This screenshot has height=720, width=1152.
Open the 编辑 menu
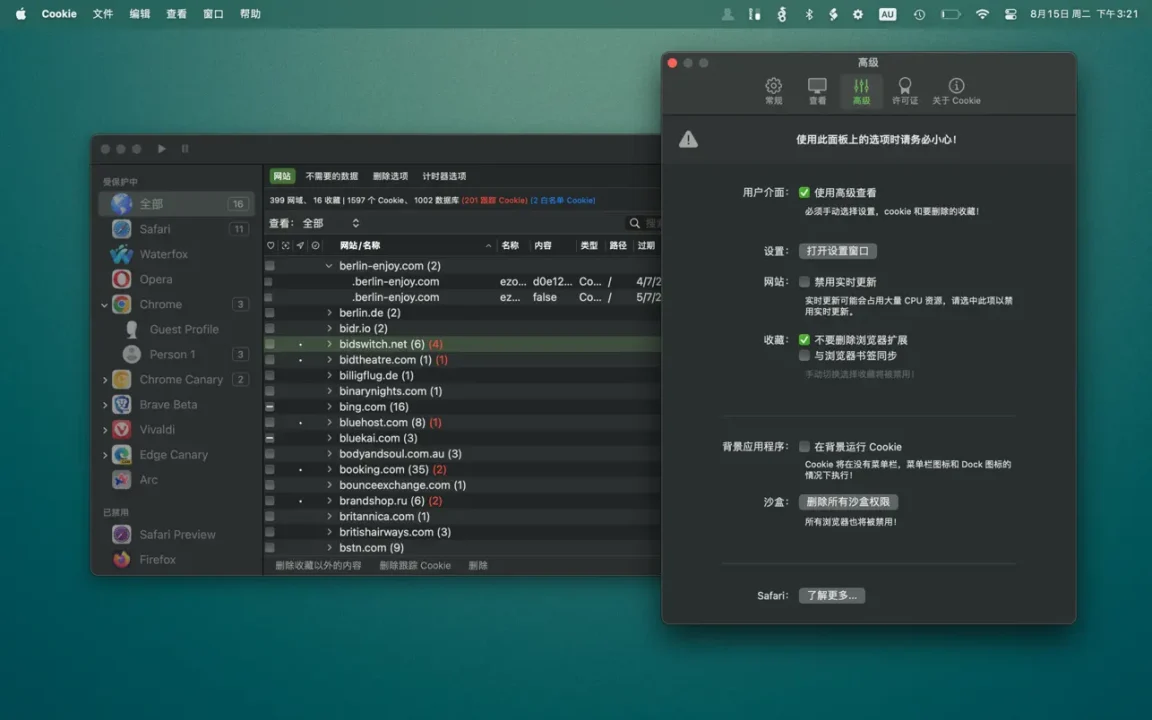pyautogui.click(x=140, y=14)
